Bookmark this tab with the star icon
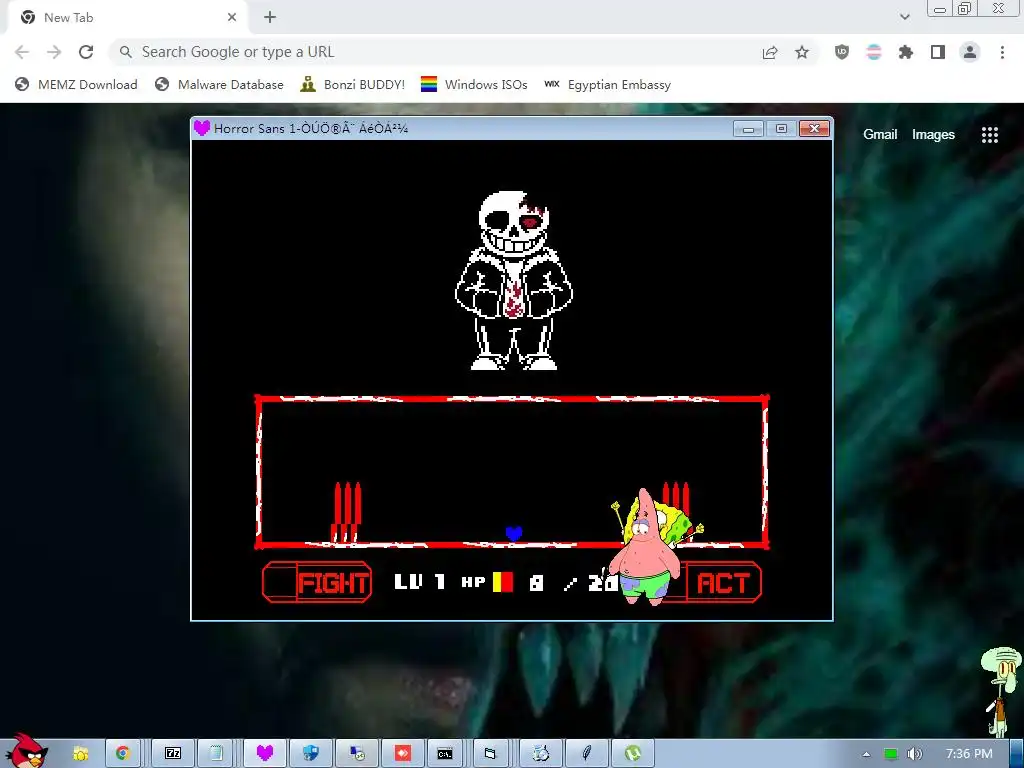Screen dimensions: 1024x768 point(802,52)
